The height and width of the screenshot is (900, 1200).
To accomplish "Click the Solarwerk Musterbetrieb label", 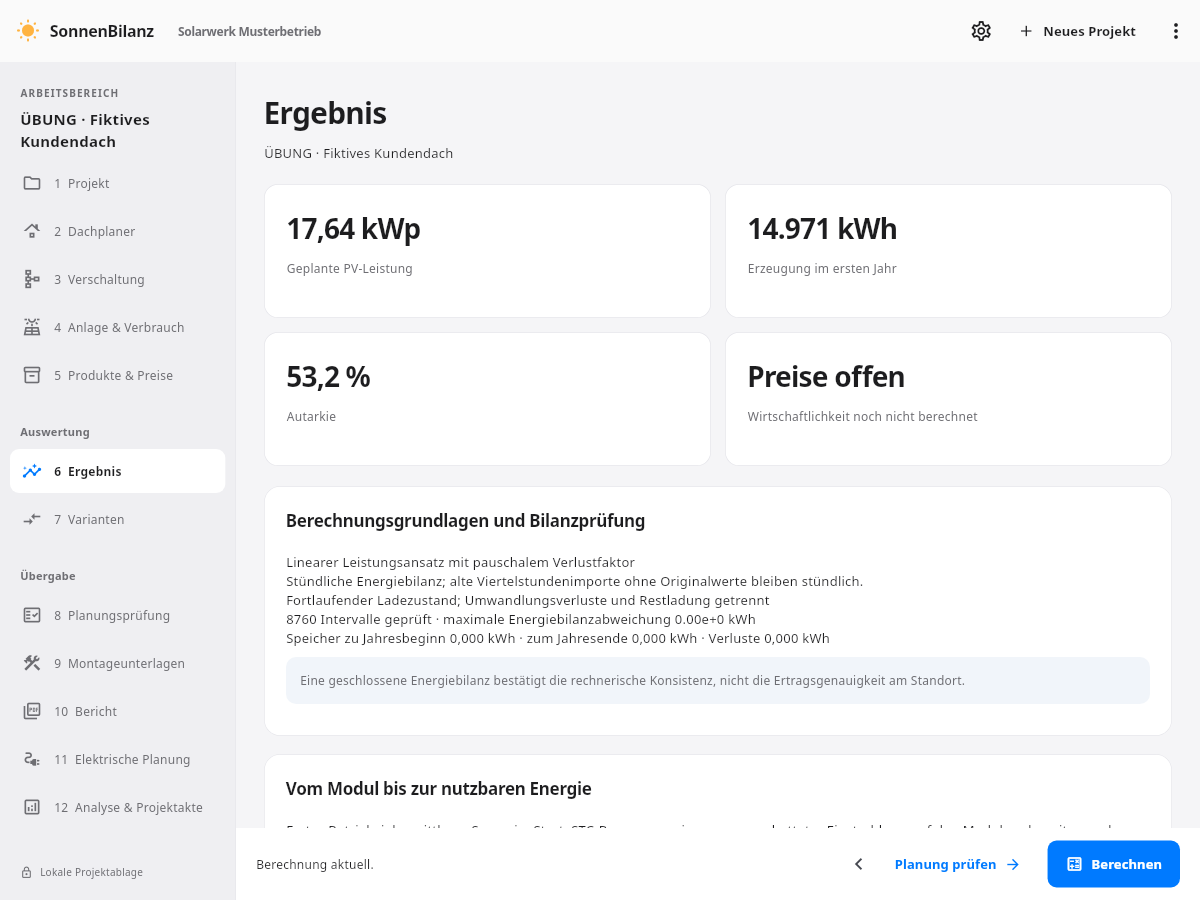I will click(x=249, y=31).
